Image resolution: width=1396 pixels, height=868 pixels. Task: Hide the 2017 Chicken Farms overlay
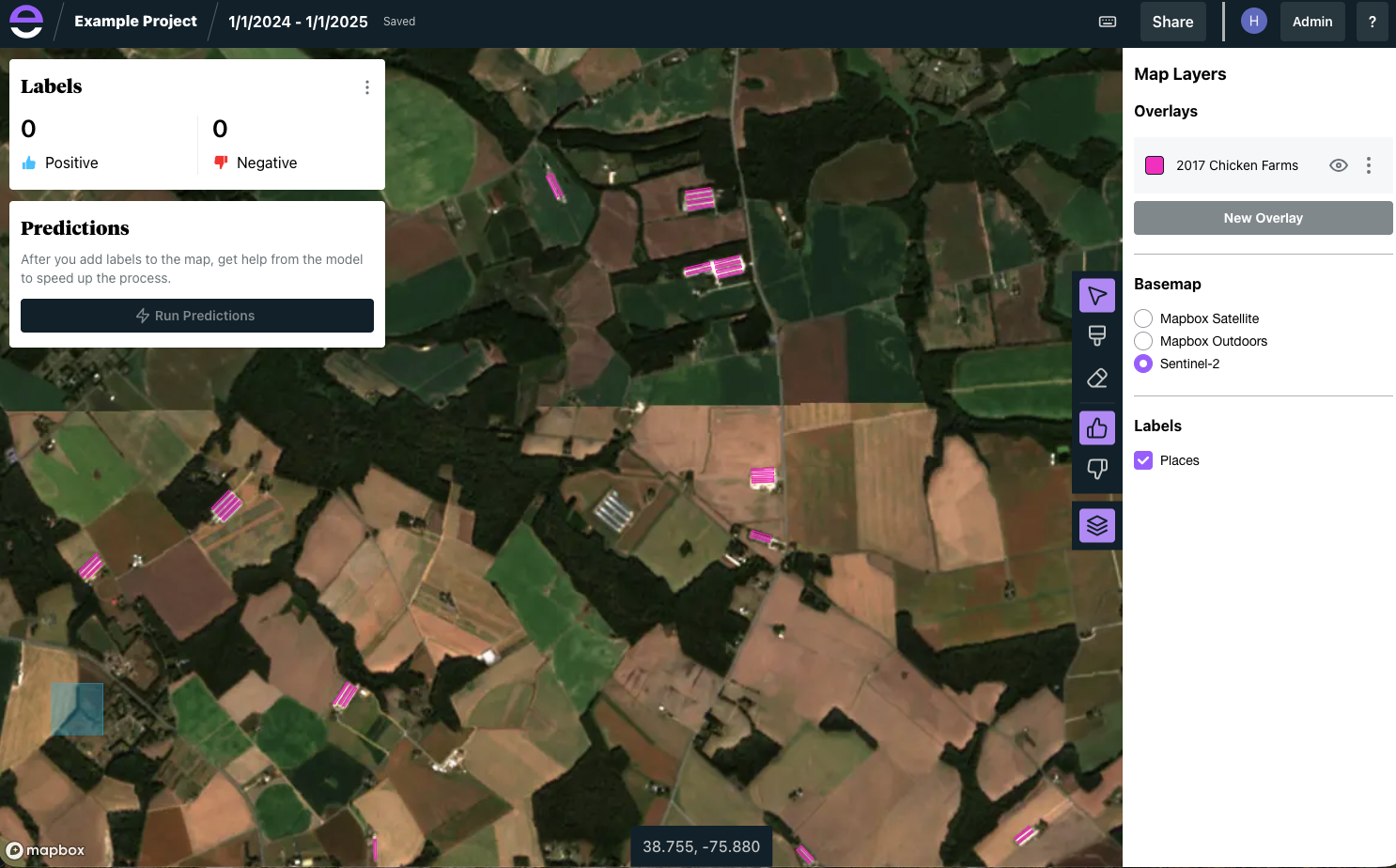[1339, 165]
